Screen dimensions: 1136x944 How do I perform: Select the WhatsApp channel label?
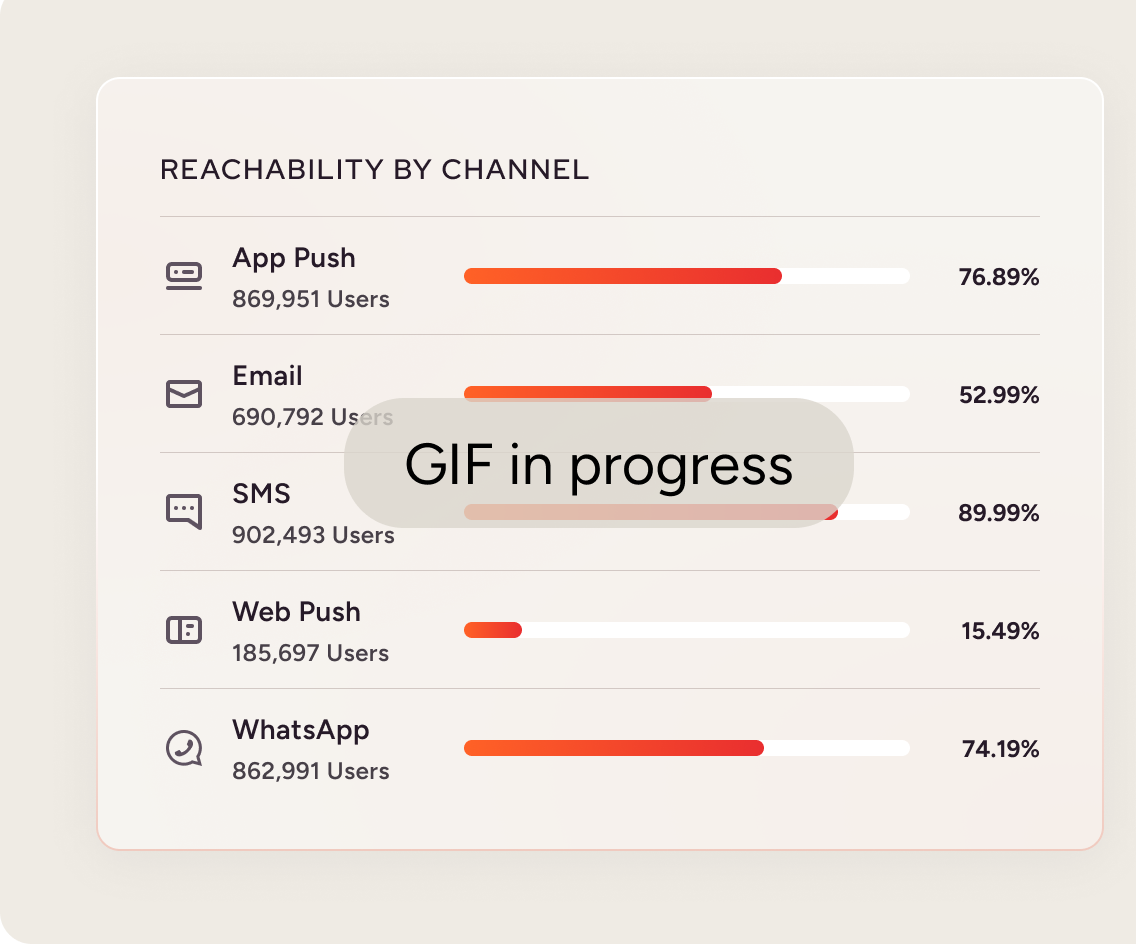[x=301, y=730]
